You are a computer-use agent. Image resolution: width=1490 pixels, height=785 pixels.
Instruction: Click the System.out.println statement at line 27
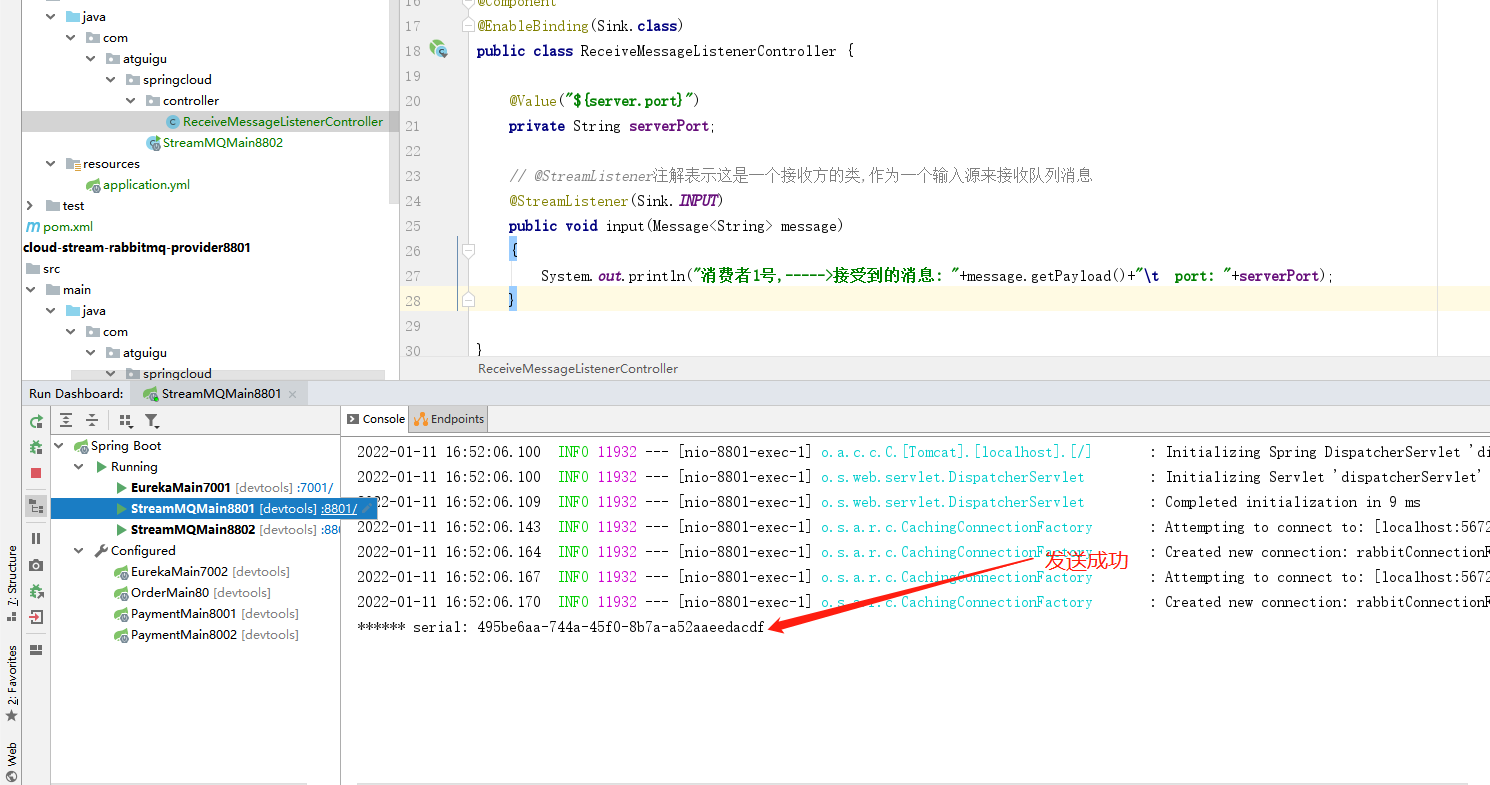pyautogui.click(x=937, y=276)
